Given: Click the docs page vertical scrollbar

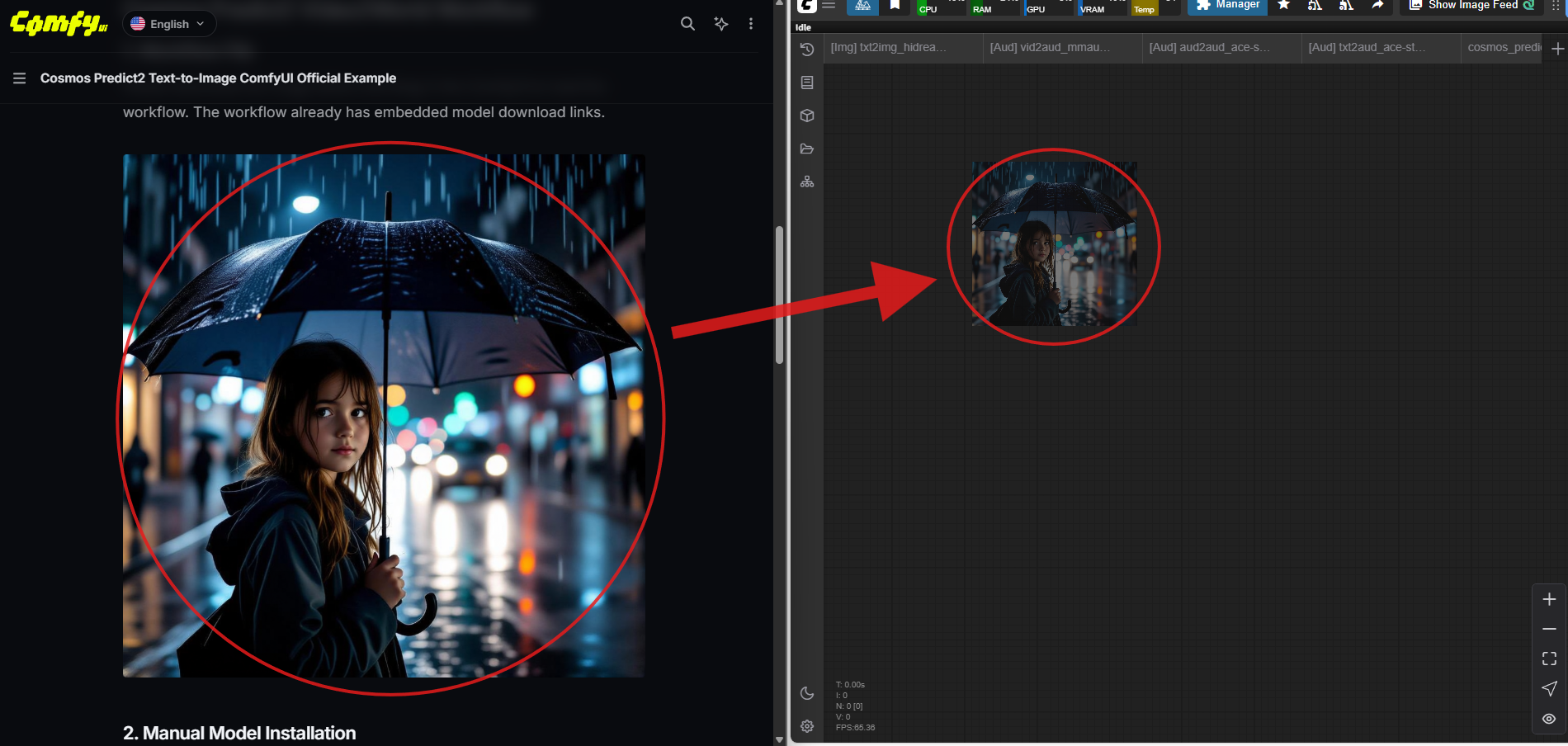Looking at the screenshot, I should pos(779,295).
